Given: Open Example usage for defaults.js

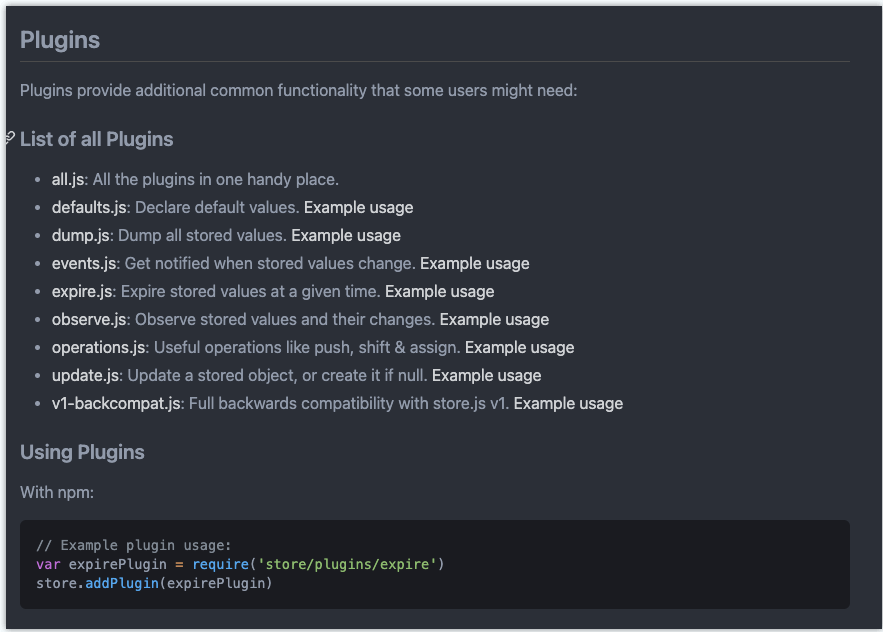Looking at the screenshot, I should click(x=358, y=208).
